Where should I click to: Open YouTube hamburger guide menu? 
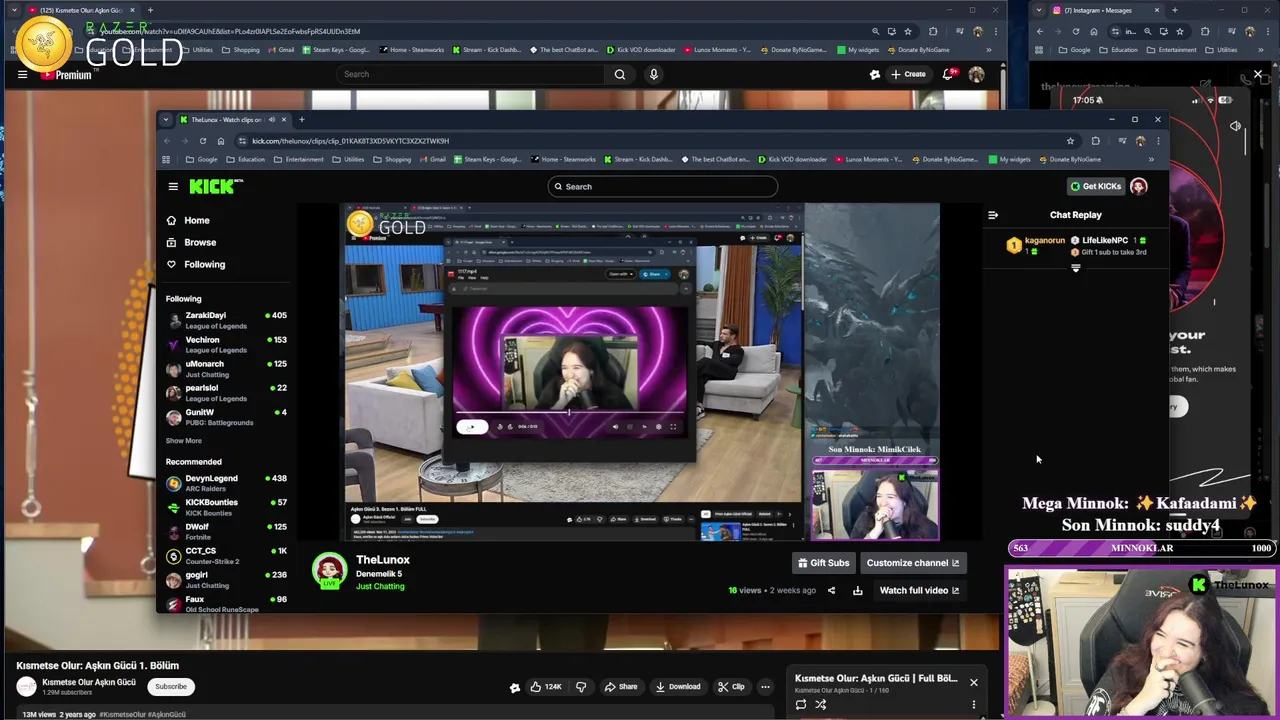[x=22, y=74]
